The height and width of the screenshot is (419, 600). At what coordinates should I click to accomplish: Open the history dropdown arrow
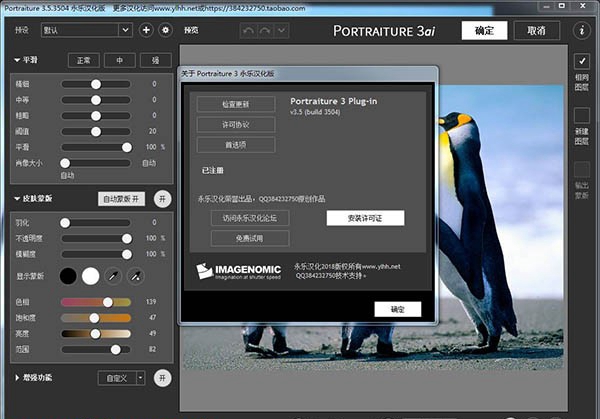(x=281, y=31)
